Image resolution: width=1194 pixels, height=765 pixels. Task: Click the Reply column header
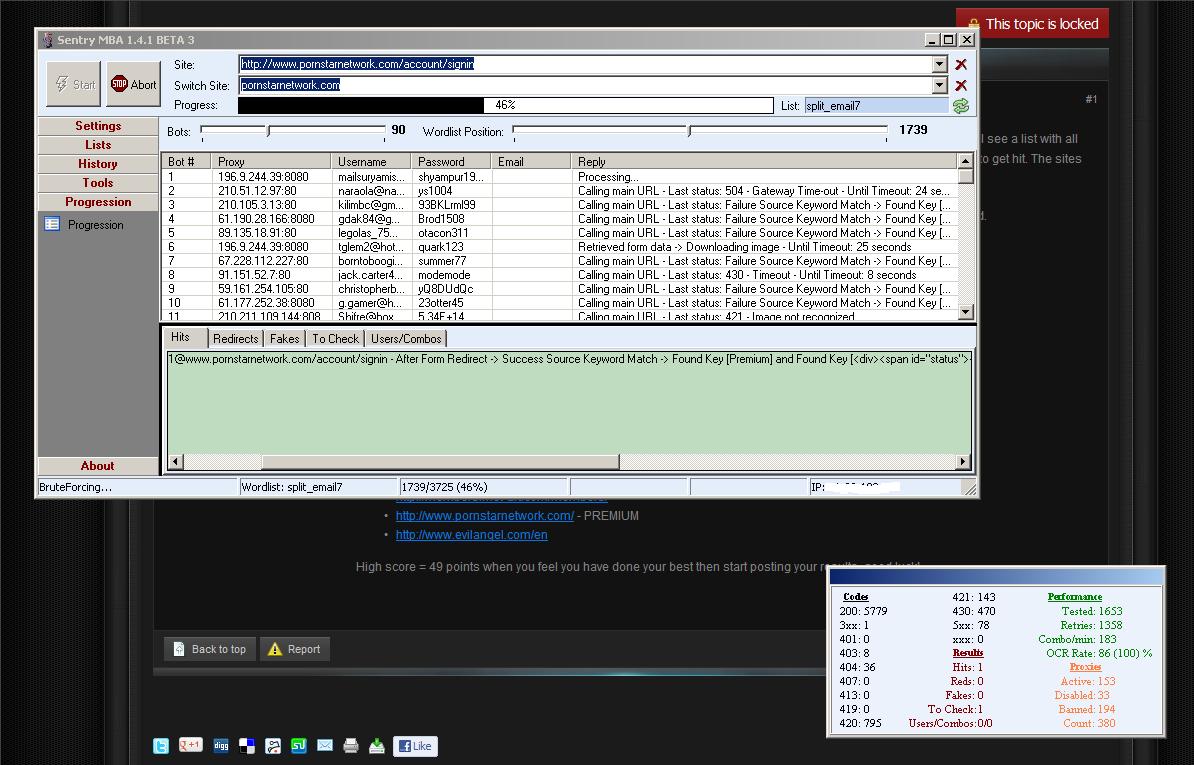coord(765,161)
